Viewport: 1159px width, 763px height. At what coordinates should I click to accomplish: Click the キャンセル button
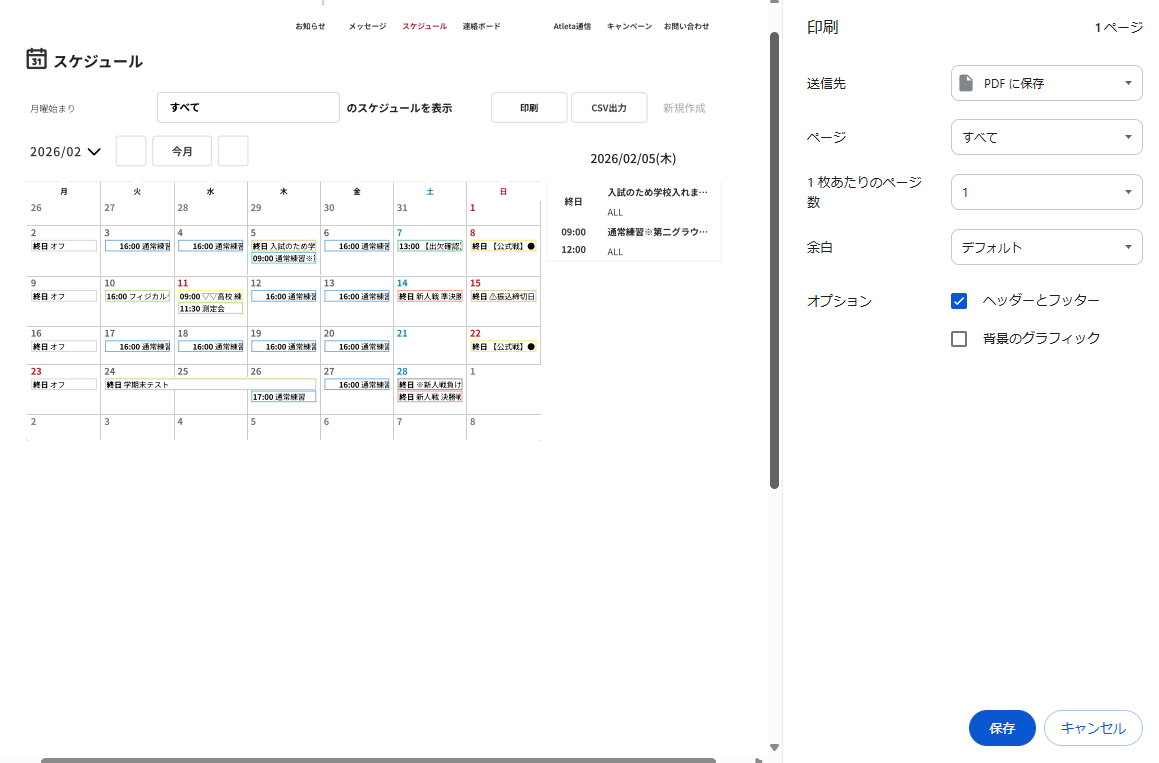(1092, 728)
